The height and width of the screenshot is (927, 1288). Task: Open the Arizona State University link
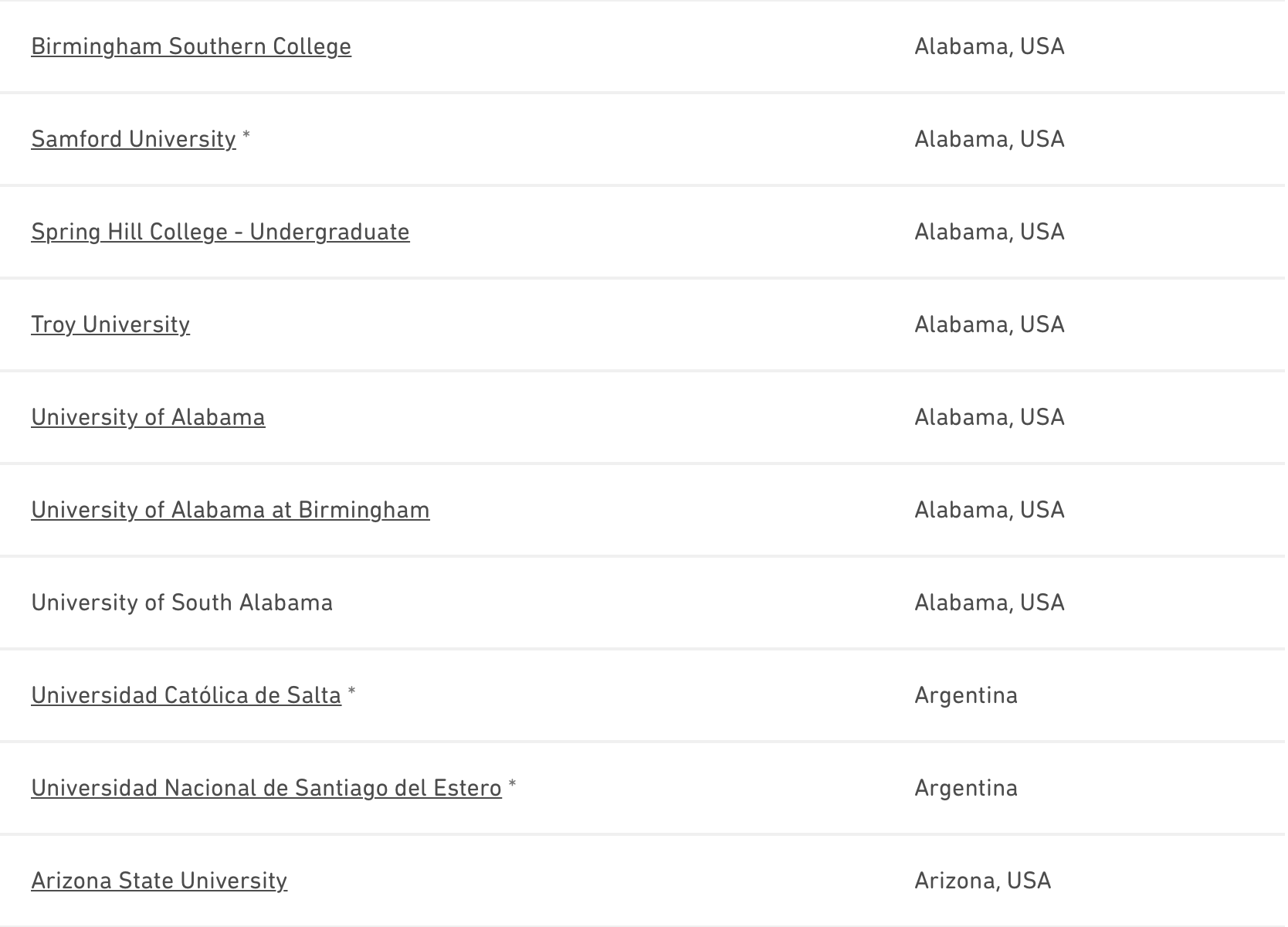click(159, 881)
